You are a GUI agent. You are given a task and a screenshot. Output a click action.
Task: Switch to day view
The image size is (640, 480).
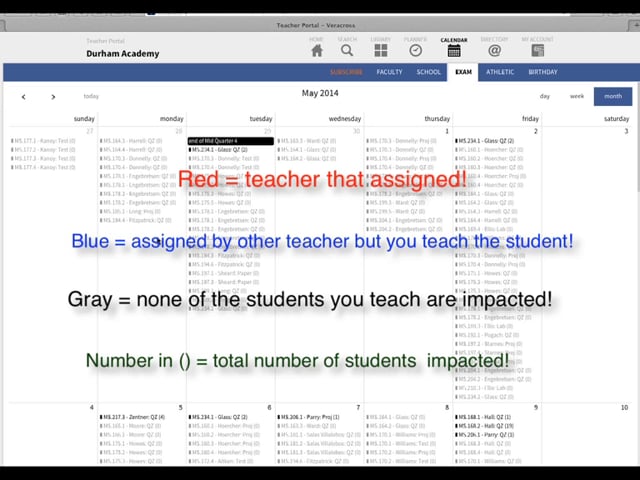(544, 96)
